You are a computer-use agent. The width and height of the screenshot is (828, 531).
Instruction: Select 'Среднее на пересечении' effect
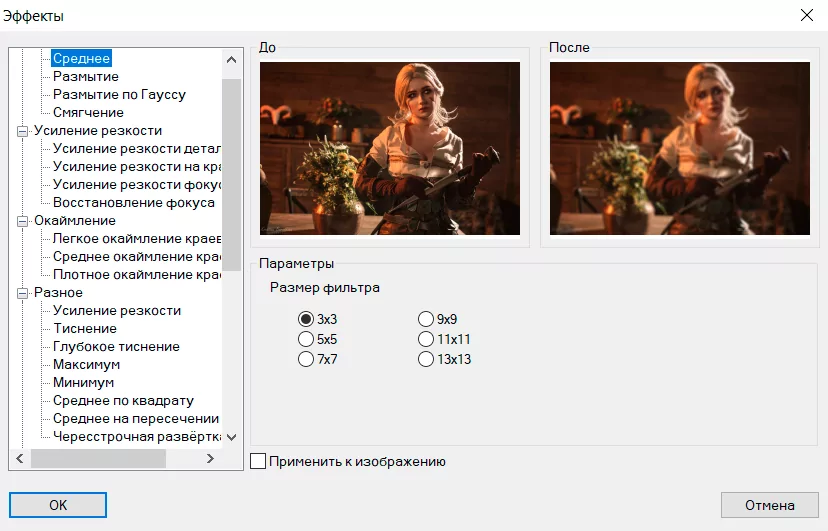(x=136, y=419)
